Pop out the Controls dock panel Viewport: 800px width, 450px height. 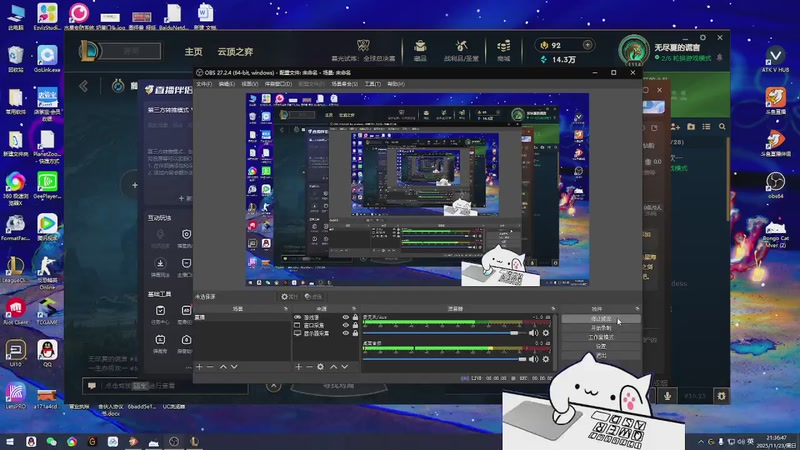(637, 309)
